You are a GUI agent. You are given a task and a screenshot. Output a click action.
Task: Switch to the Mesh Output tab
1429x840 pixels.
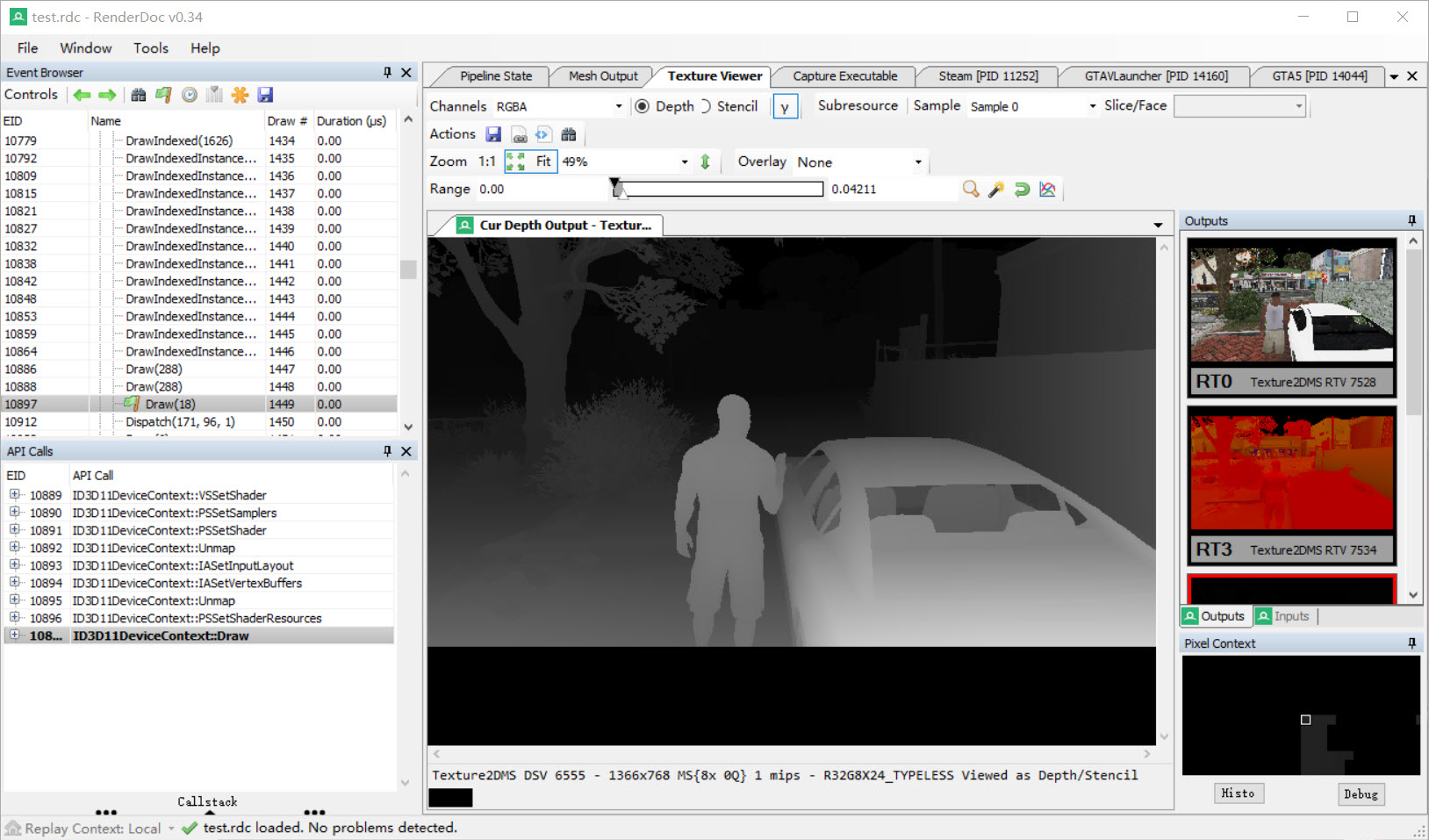pos(603,76)
